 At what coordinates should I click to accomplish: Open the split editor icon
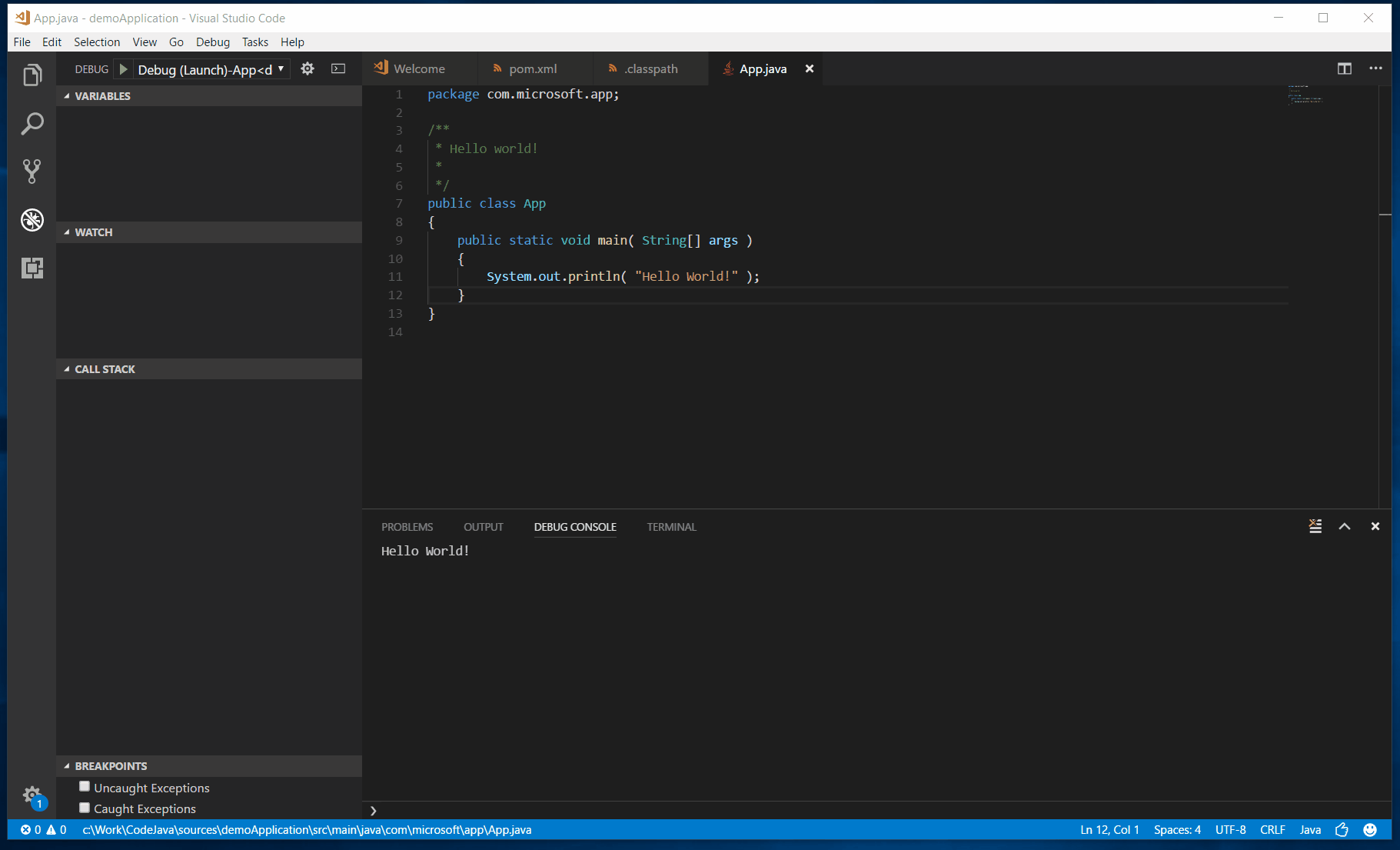[1345, 68]
